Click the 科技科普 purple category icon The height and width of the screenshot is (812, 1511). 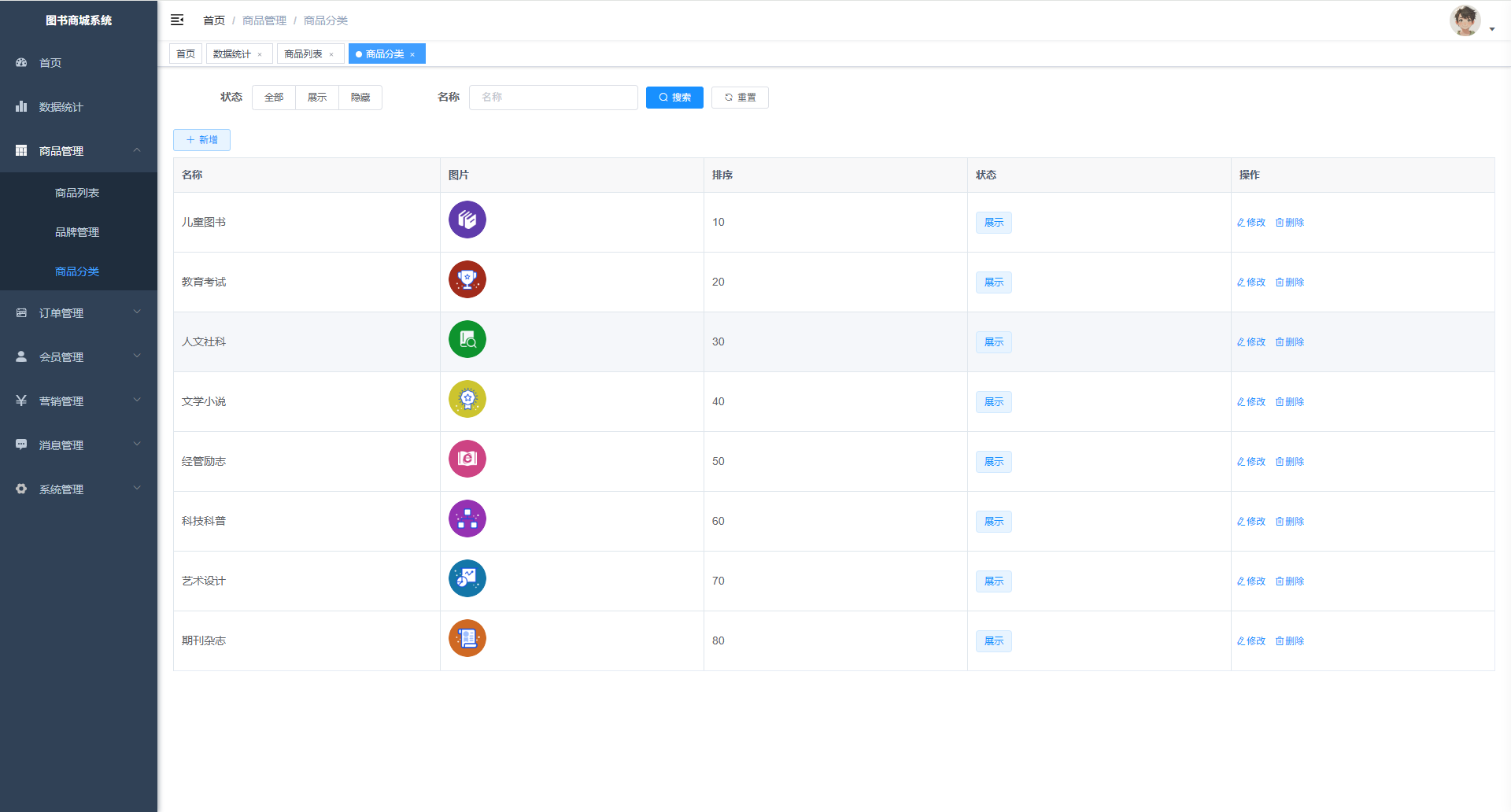pyautogui.click(x=467, y=519)
